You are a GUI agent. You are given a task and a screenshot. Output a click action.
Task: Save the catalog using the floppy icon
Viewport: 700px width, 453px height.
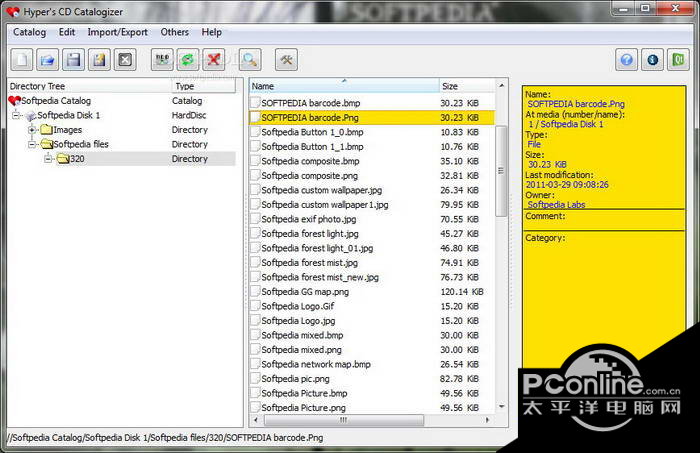click(73, 59)
